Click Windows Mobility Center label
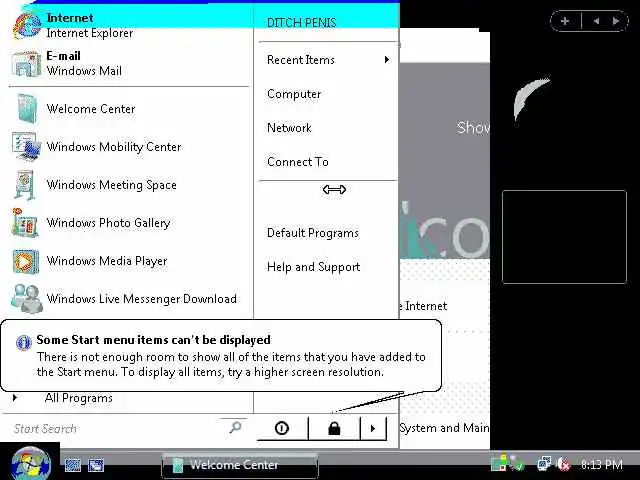Image resolution: width=640 pixels, height=480 pixels. [x=114, y=147]
